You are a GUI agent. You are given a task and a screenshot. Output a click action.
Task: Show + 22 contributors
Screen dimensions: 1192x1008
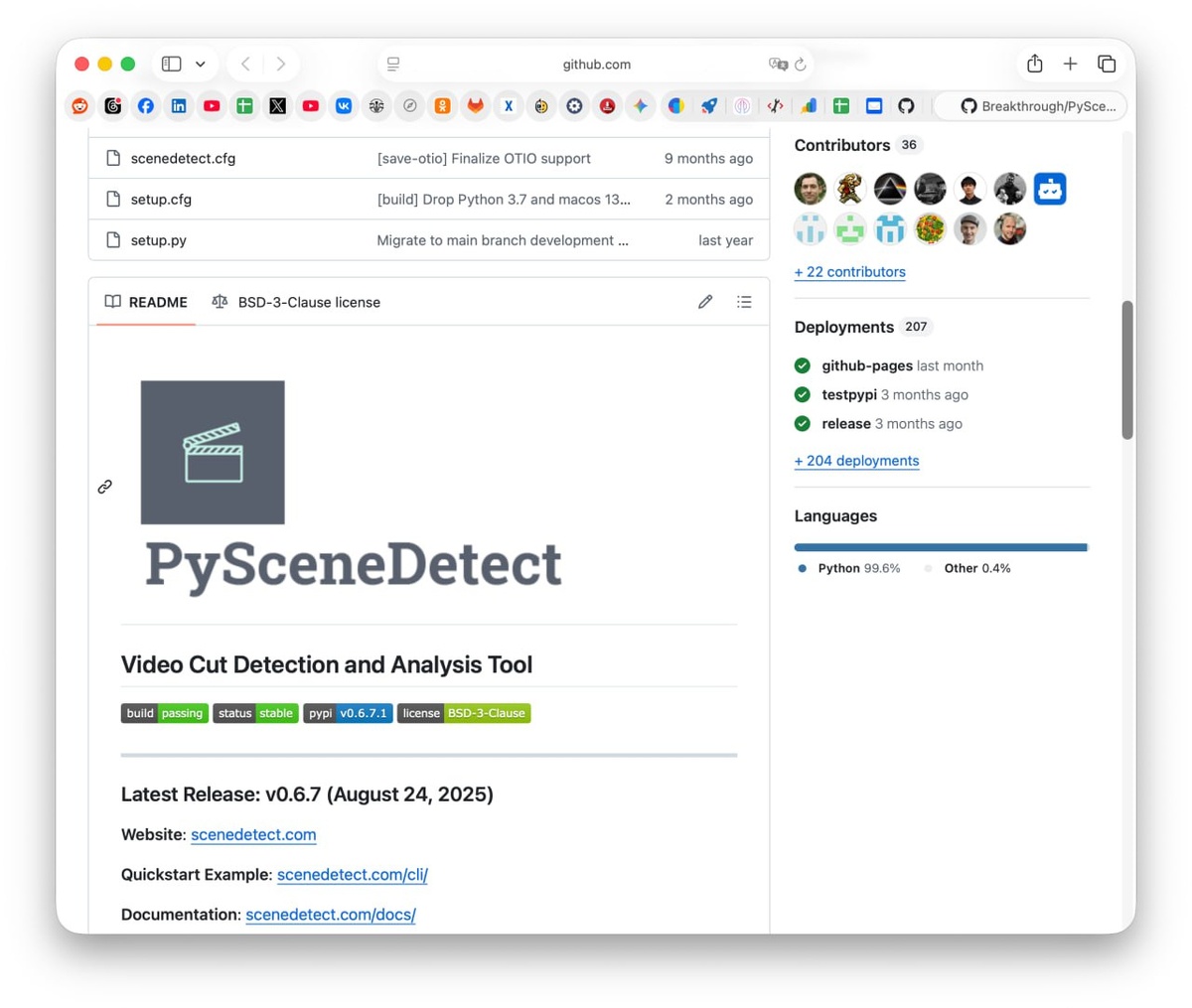[850, 271]
